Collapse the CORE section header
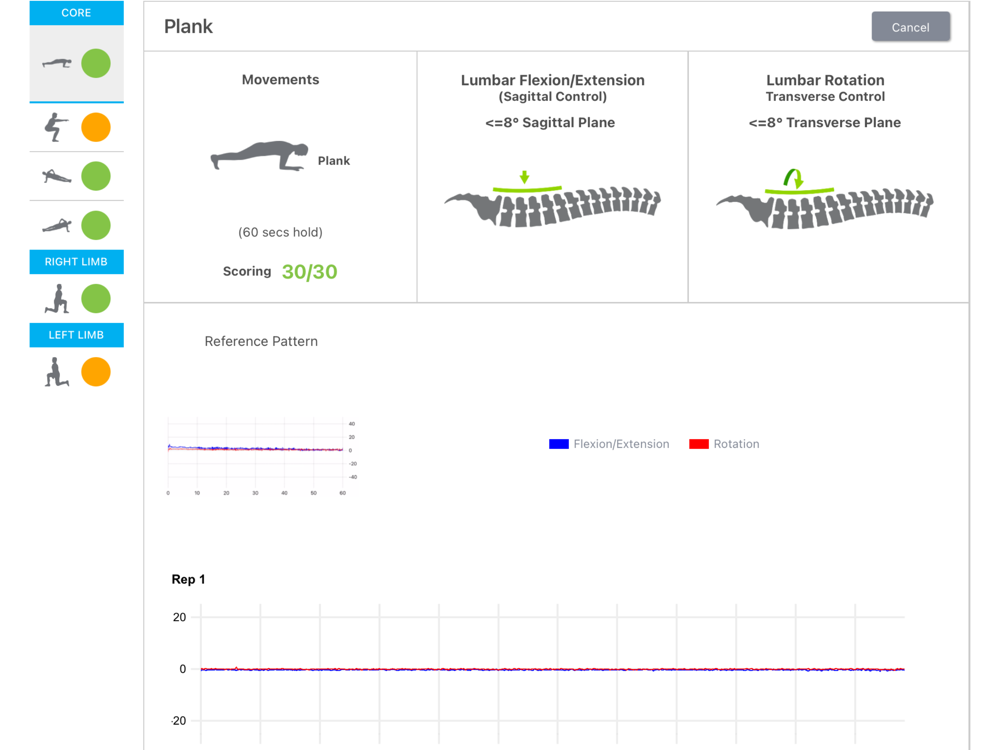The image size is (1000, 750). tap(77, 13)
